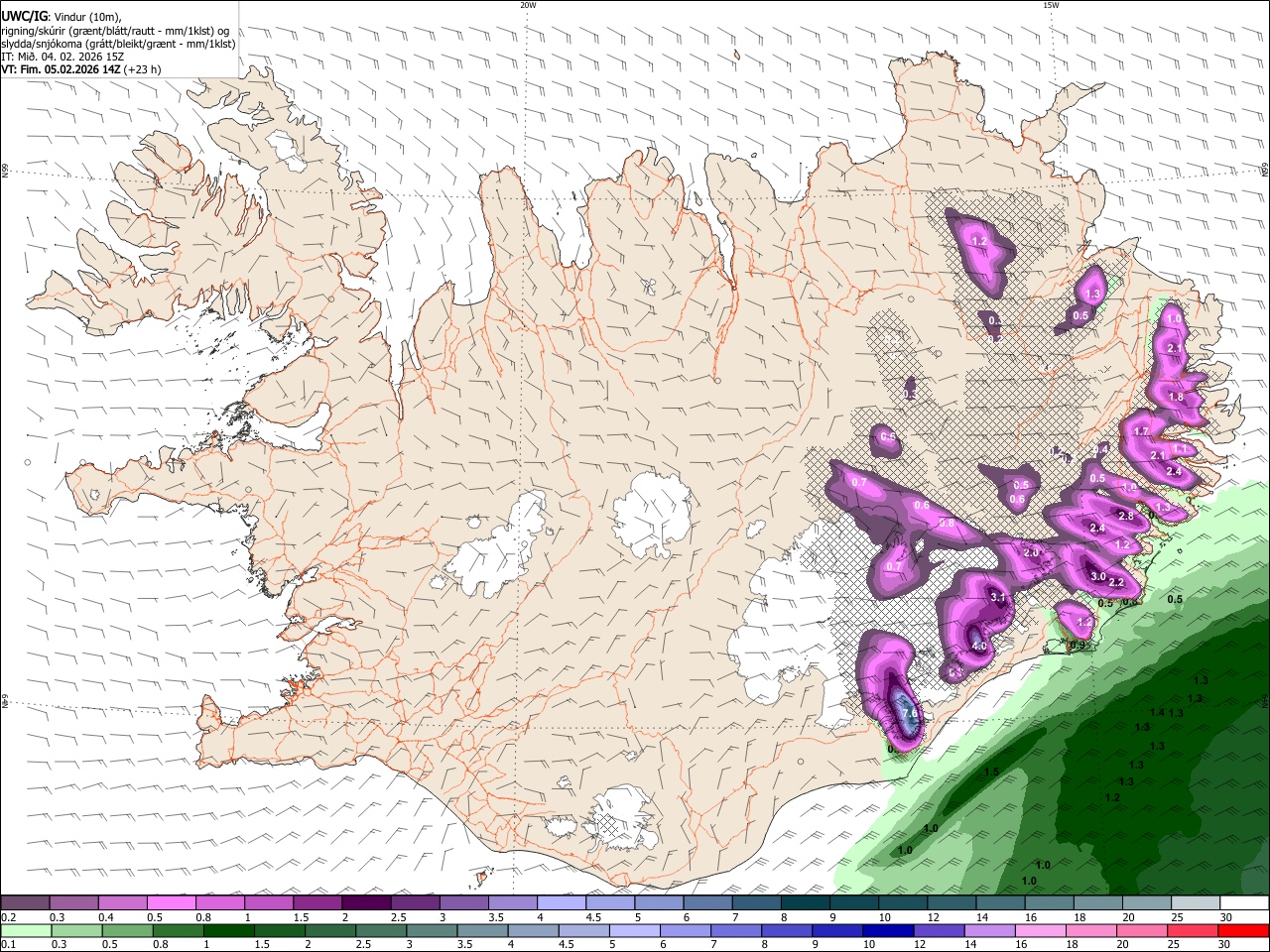Screen dimensions: 1270x952
Task: Click the '3.0' snowfall value on the map
Action: pos(1098,576)
